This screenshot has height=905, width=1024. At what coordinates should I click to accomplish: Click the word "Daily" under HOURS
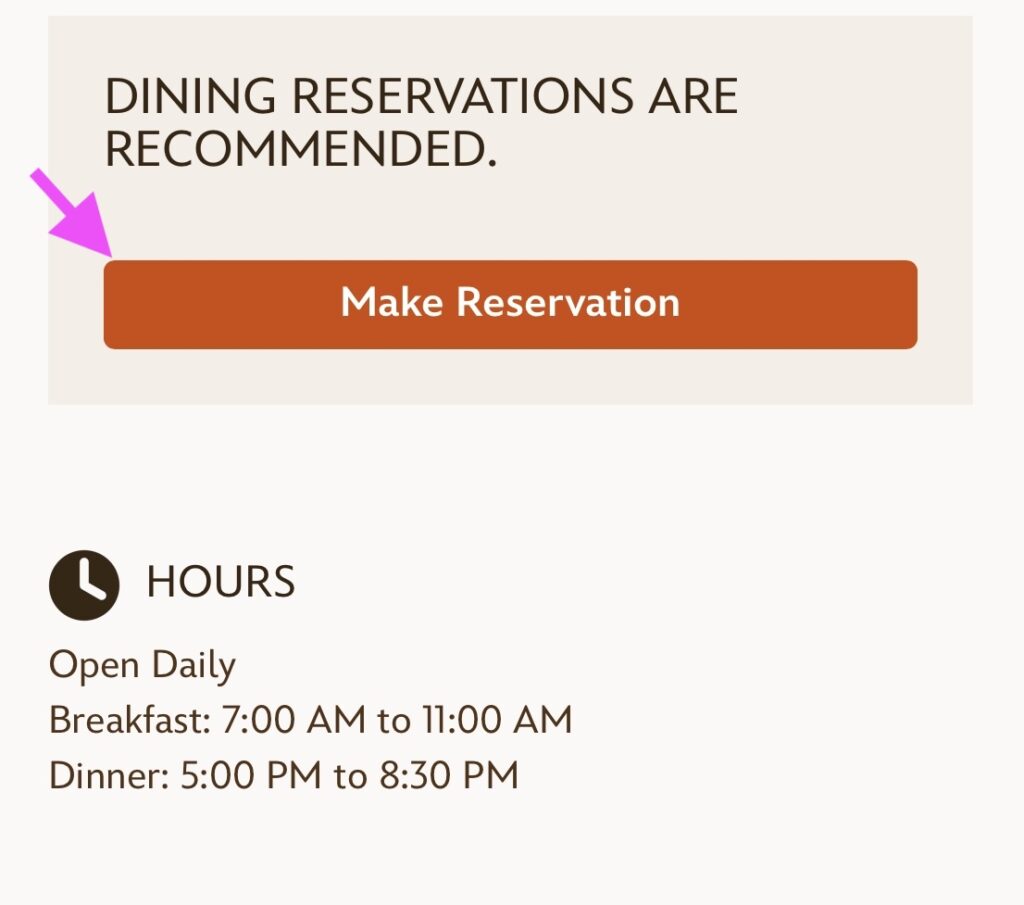[193, 666]
